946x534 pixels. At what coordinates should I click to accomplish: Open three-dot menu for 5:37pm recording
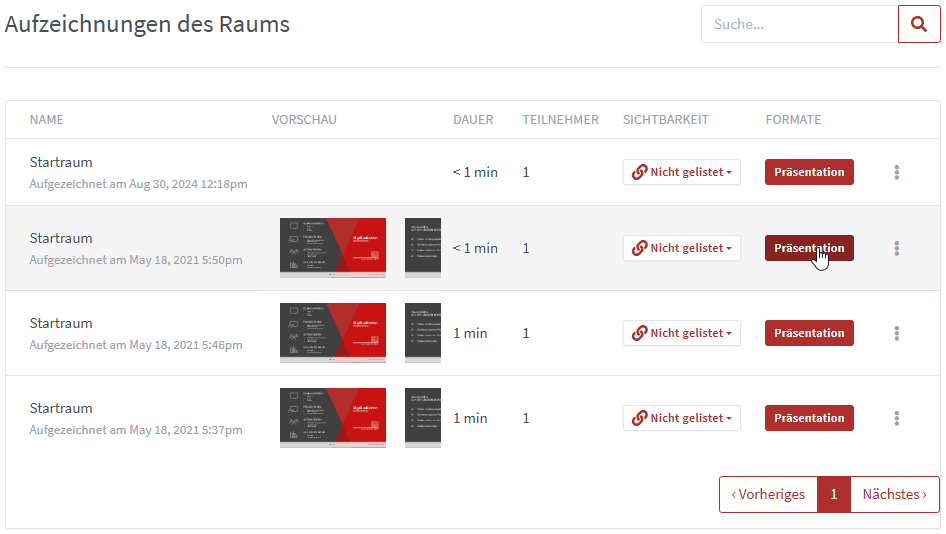[x=897, y=419]
